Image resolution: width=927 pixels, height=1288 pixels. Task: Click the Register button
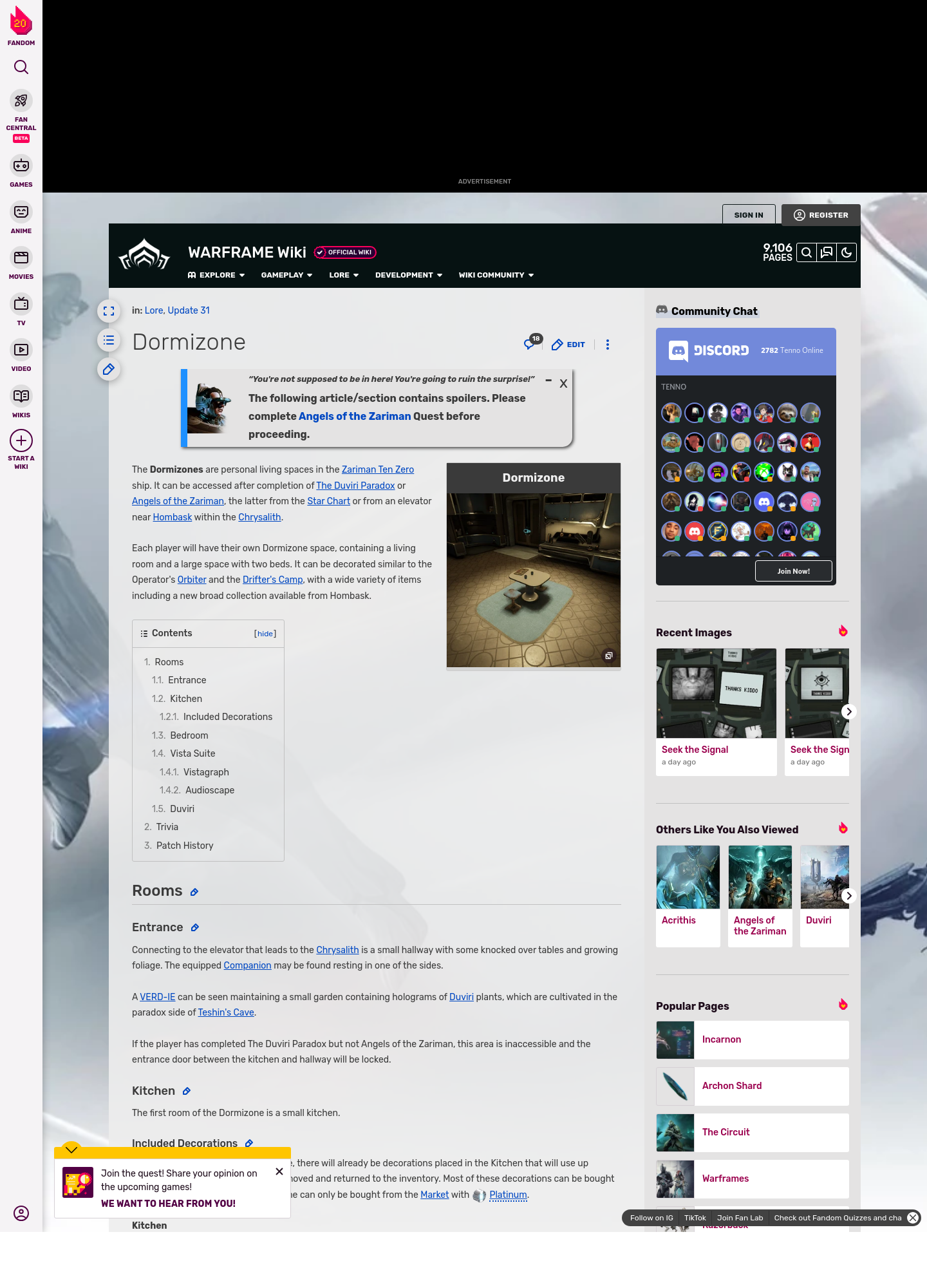pos(821,214)
